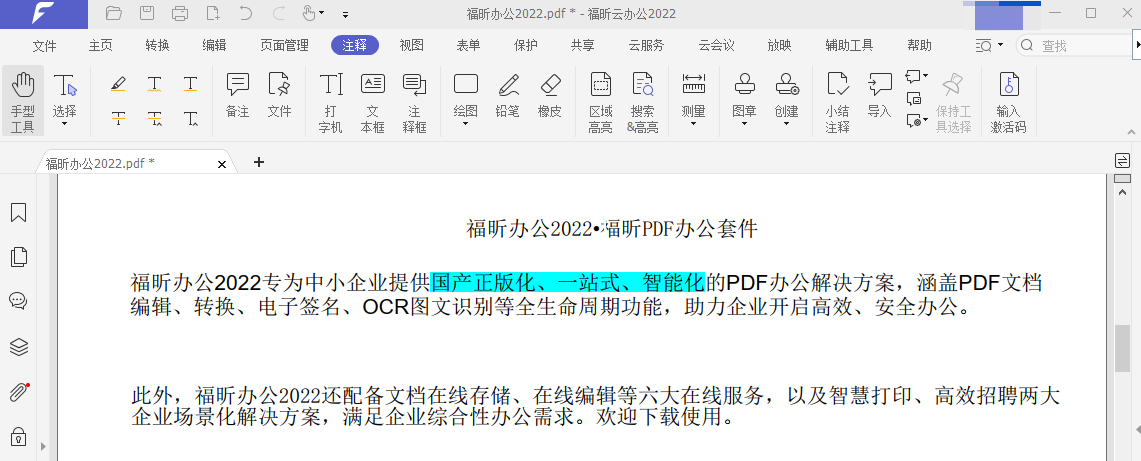Viewport: 1141px width, 461px height.
Task: Click the Open folder icon in quick toolbar
Action: tap(114, 13)
